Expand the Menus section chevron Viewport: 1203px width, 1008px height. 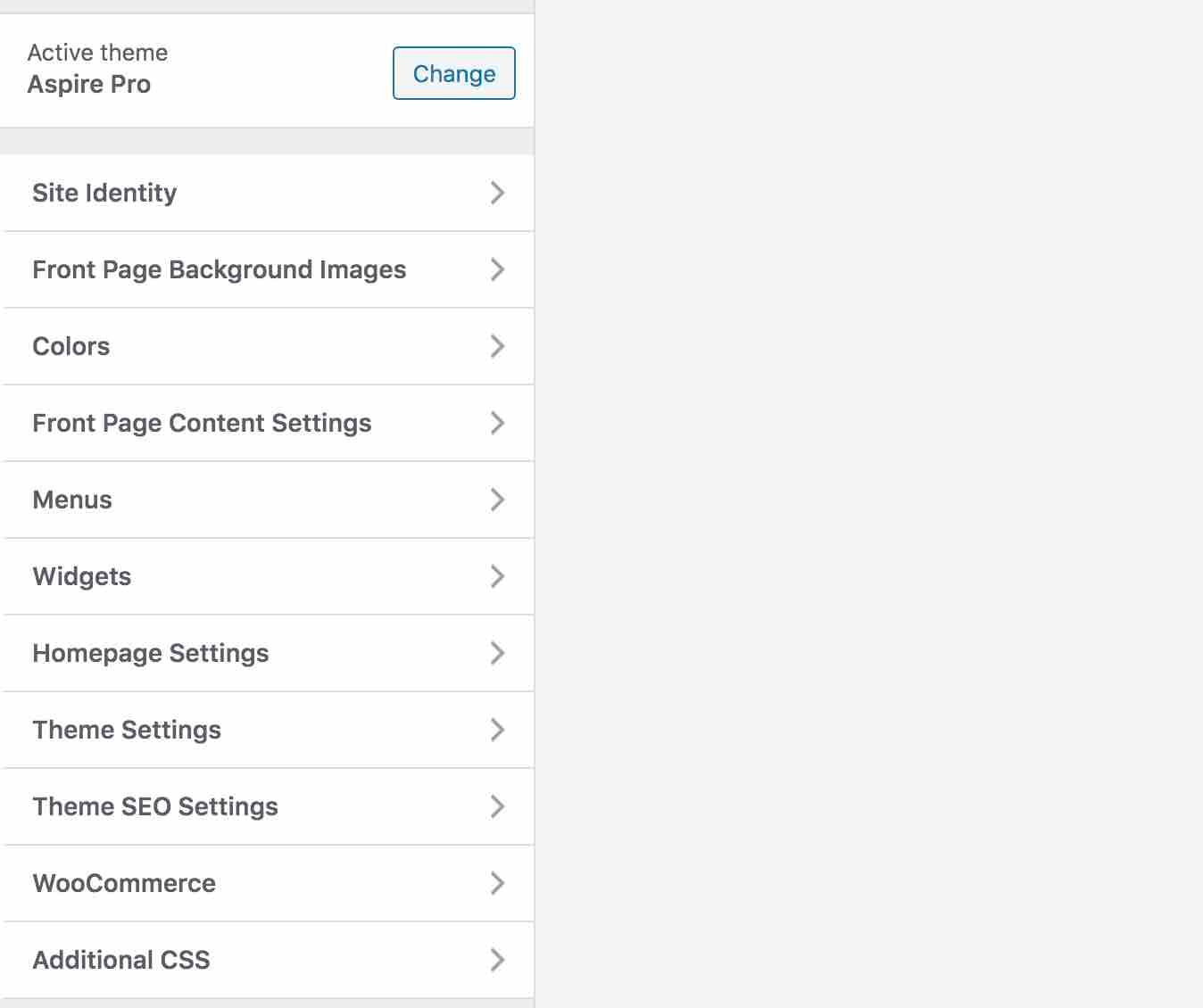click(x=497, y=500)
